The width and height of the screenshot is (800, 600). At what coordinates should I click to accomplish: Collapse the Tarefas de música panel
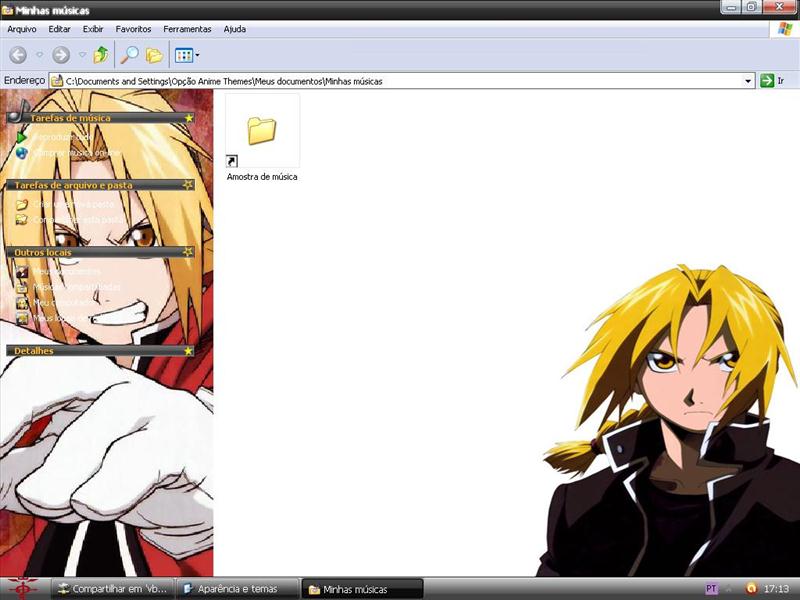coord(189,118)
